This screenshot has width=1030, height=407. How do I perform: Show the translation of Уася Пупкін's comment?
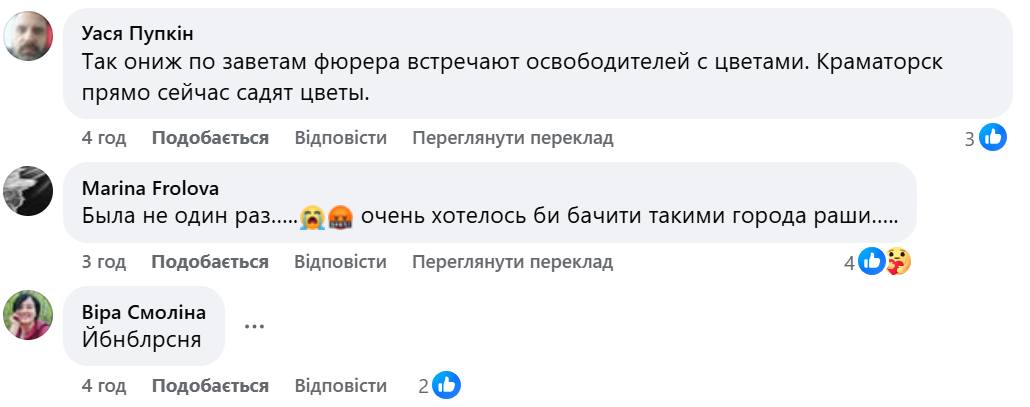pos(512,138)
